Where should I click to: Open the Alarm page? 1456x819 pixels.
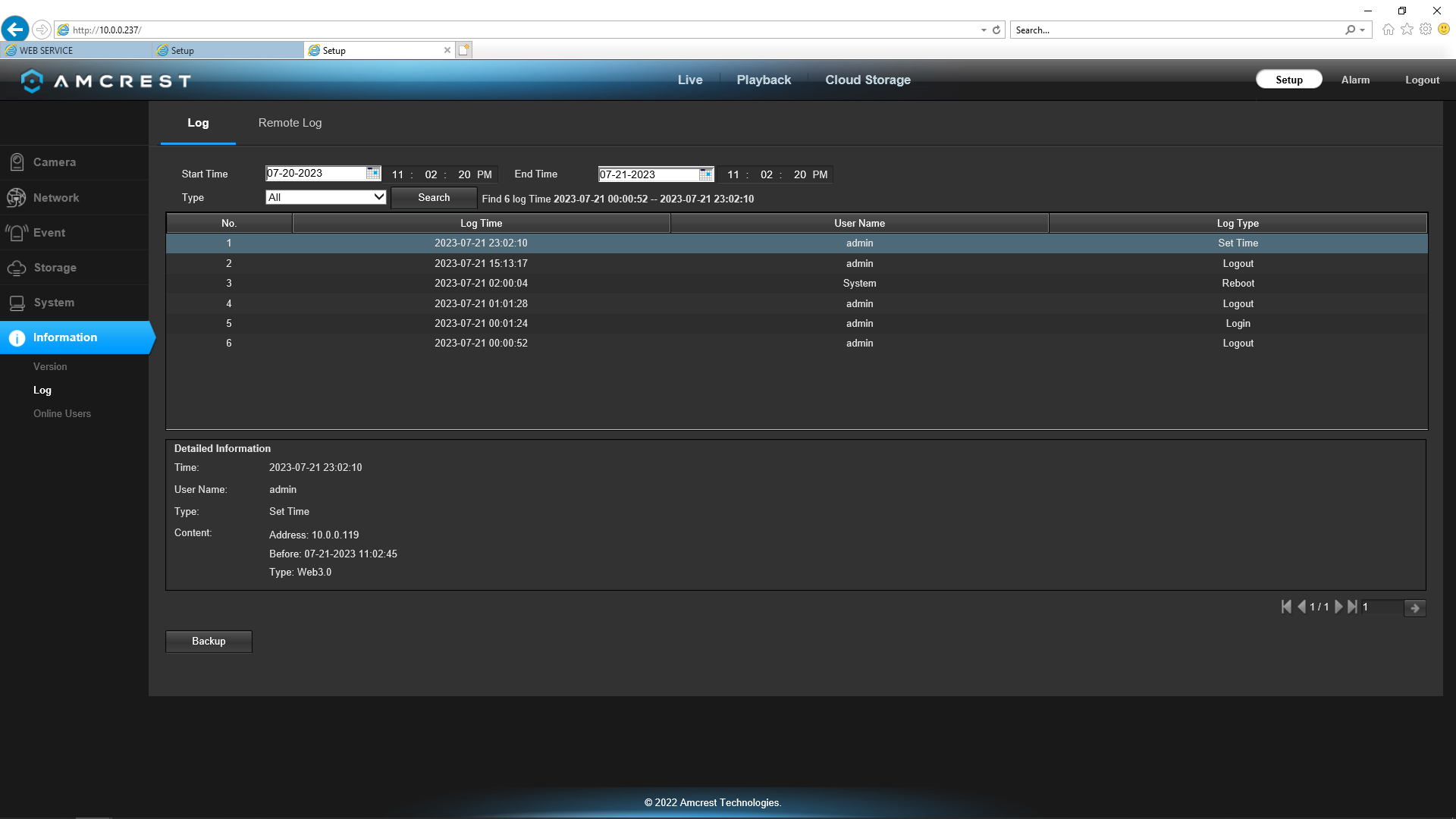pos(1355,80)
